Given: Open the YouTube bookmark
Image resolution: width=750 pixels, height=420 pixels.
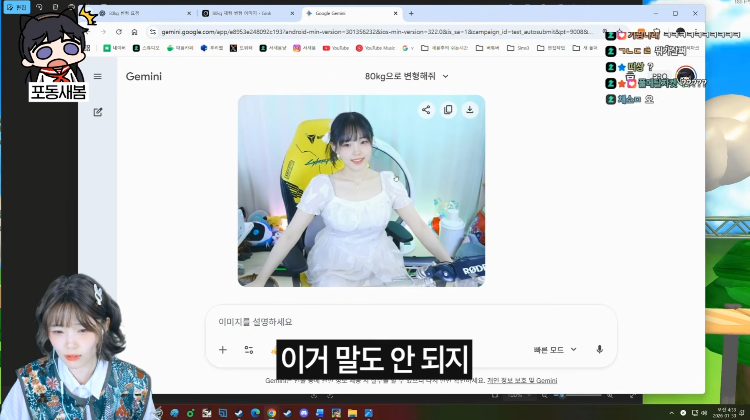Looking at the screenshot, I should point(336,48).
